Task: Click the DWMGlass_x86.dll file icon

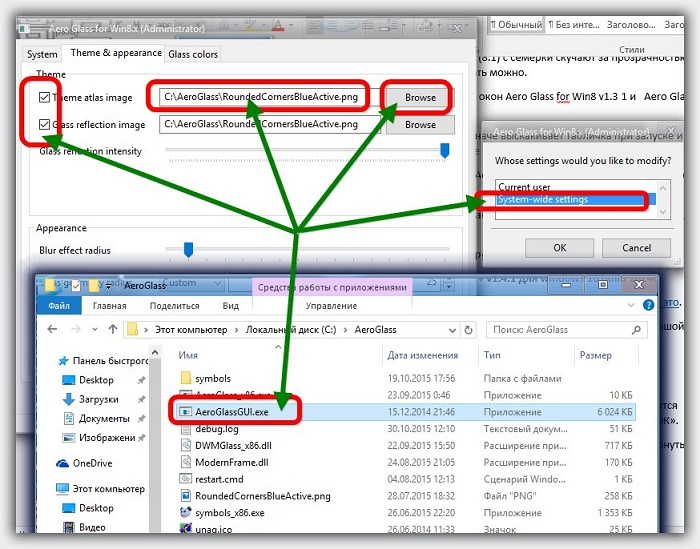Action: (x=186, y=445)
